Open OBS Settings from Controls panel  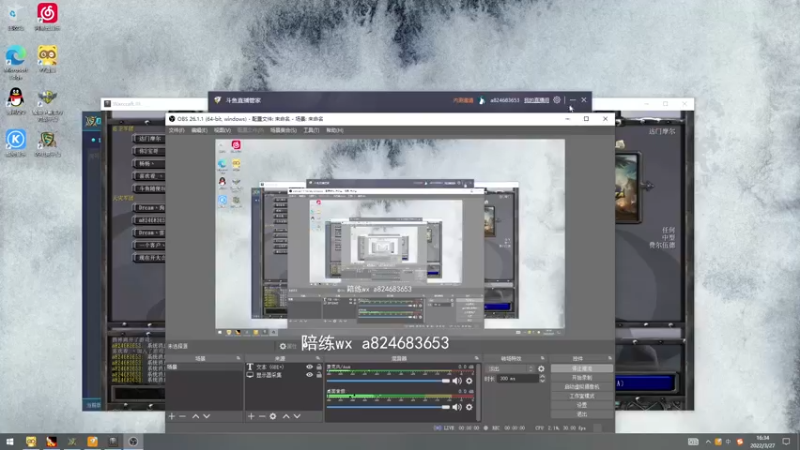(582, 405)
